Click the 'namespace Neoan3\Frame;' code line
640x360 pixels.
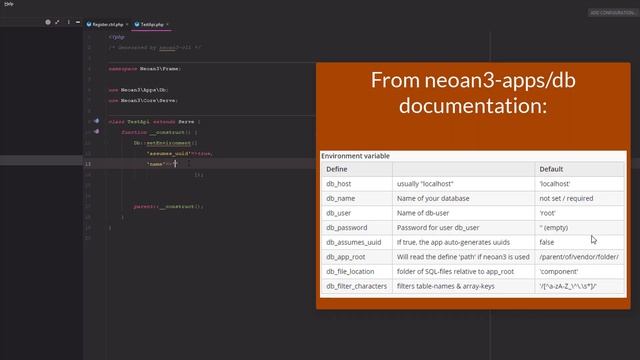click(x=144, y=69)
